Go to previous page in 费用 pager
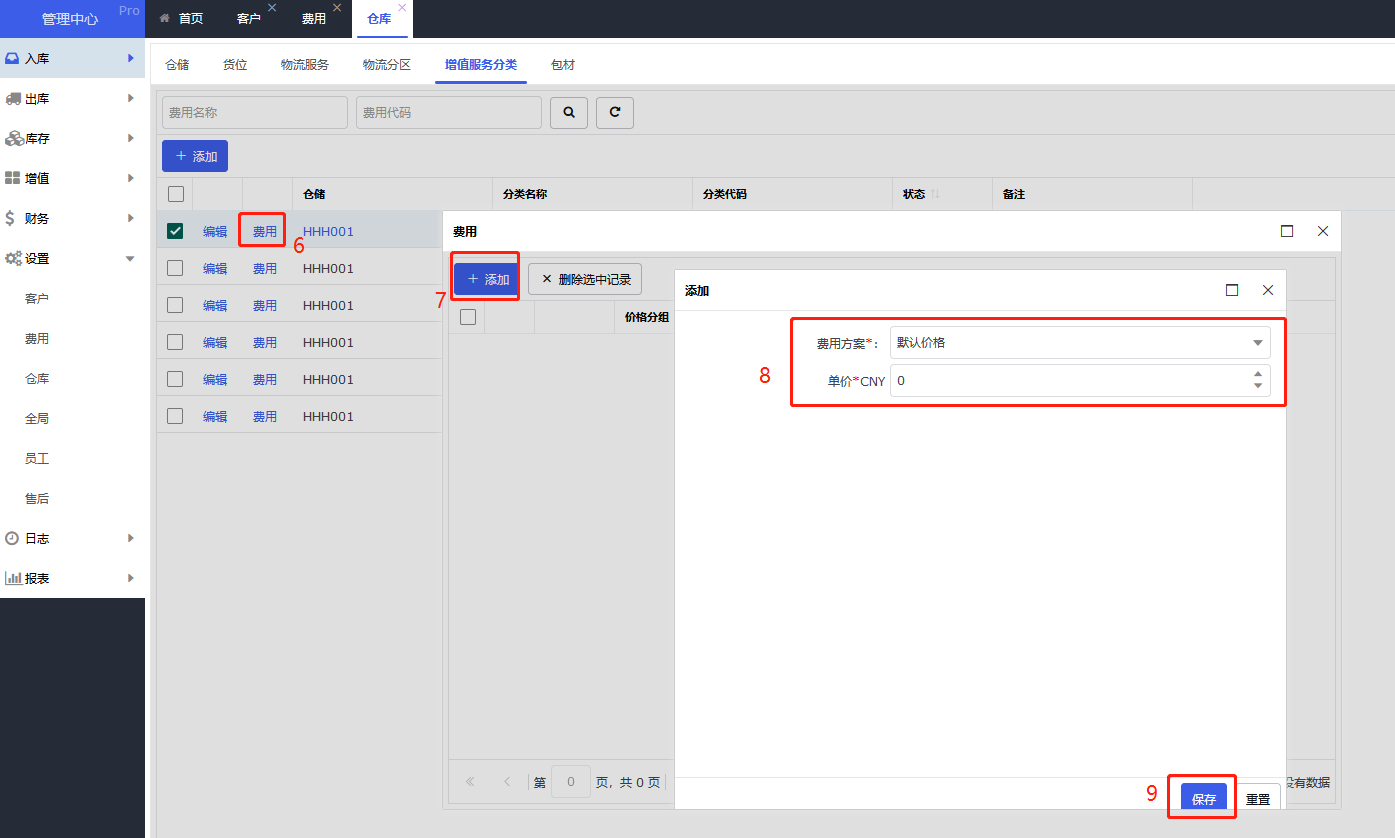Image resolution: width=1395 pixels, height=838 pixels. [x=507, y=782]
